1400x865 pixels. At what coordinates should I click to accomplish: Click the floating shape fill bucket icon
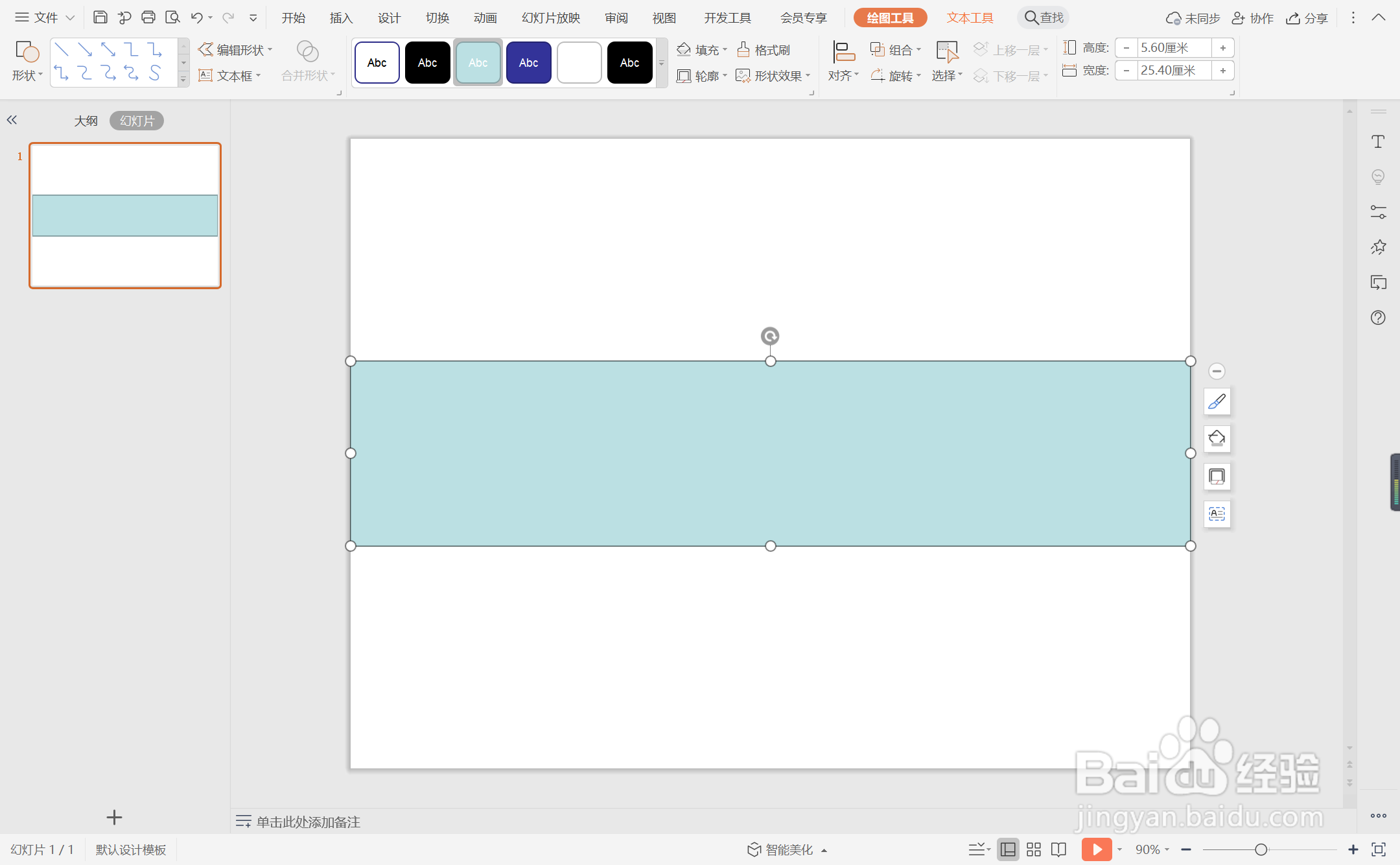coord(1217,439)
